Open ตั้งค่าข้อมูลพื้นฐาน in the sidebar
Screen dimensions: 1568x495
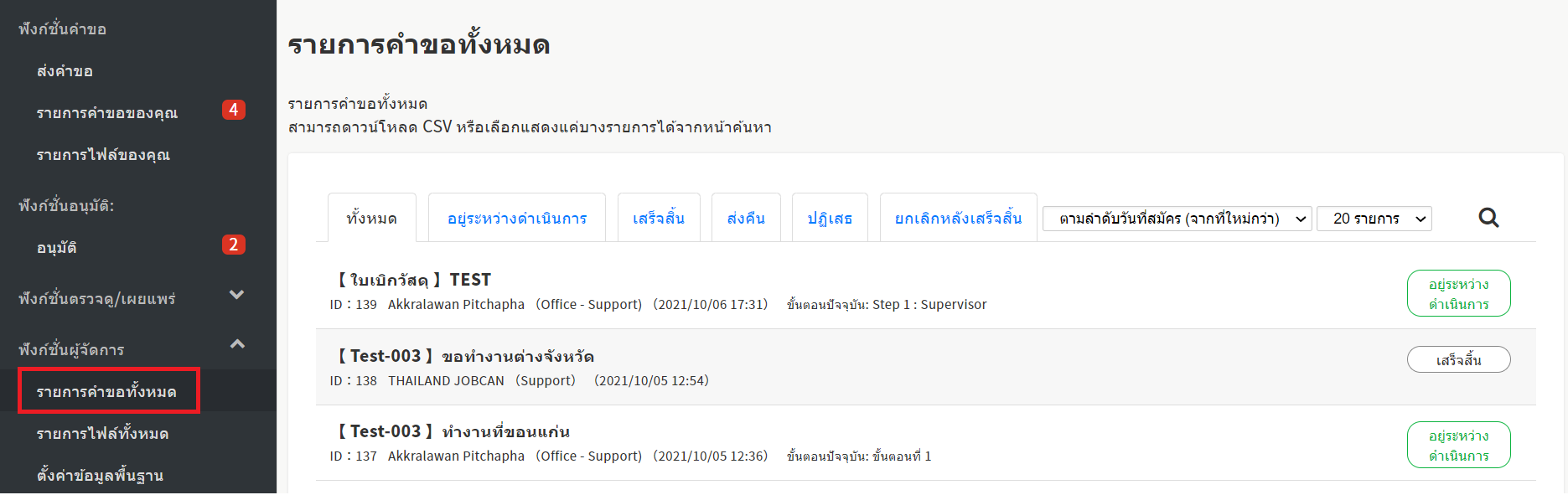(x=100, y=476)
